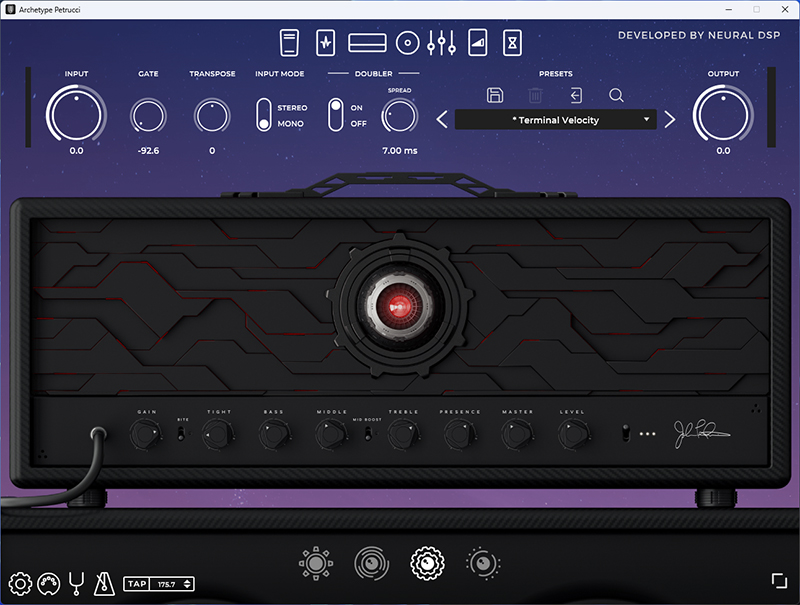
Task: Search presets with the magnifier icon
Action: (x=616, y=95)
